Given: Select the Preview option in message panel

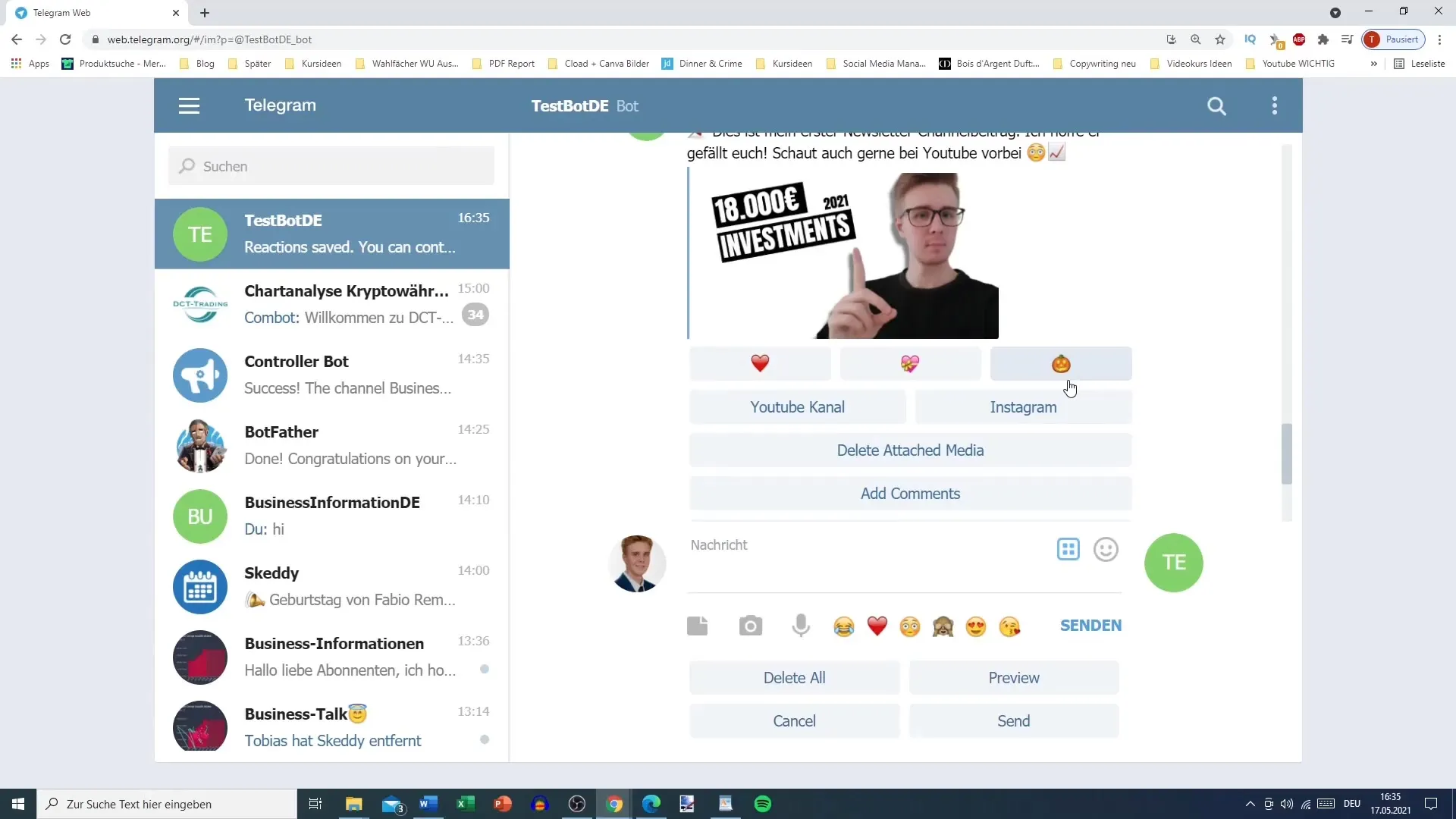Looking at the screenshot, I should [1015, 678].
